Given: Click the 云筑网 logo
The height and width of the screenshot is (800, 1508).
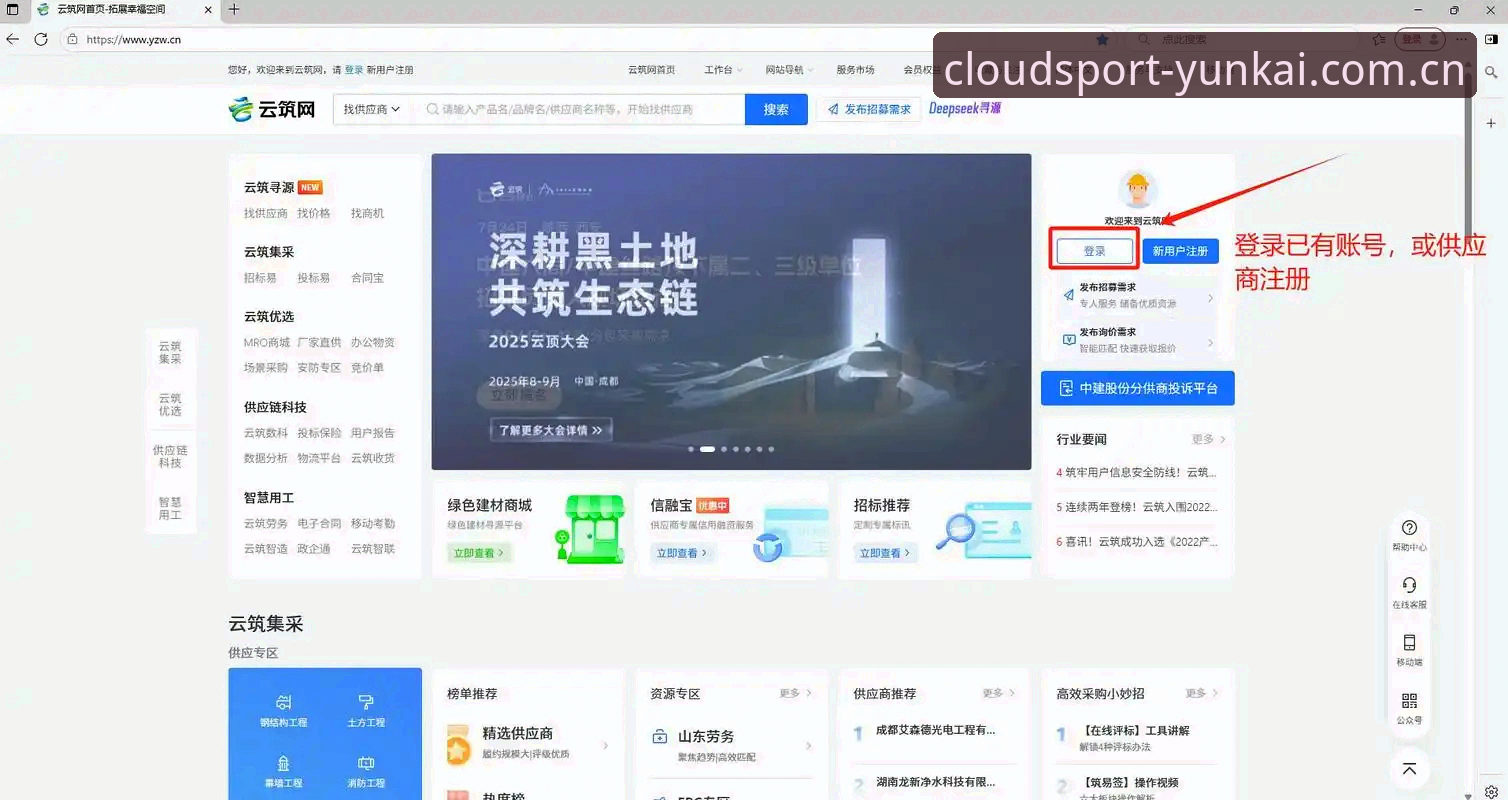Looking at the screenshot, I should tap(272, 109).
